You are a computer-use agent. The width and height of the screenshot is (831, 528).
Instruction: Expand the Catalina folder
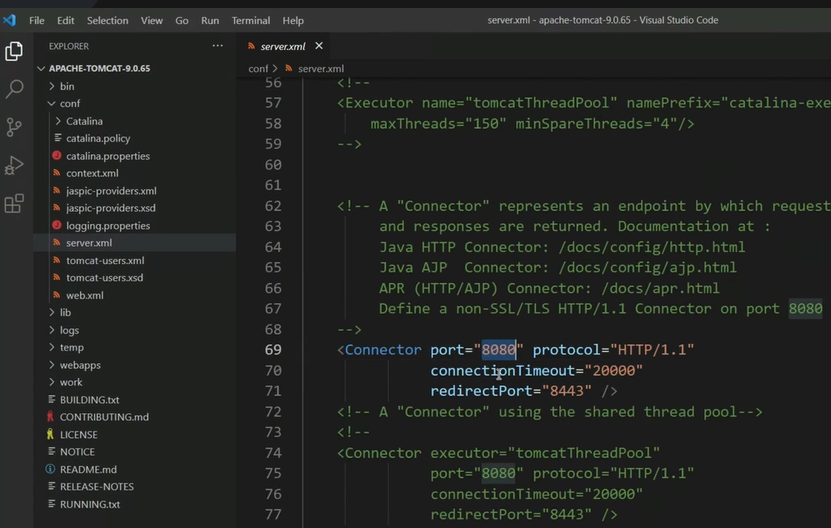[58, 121]
